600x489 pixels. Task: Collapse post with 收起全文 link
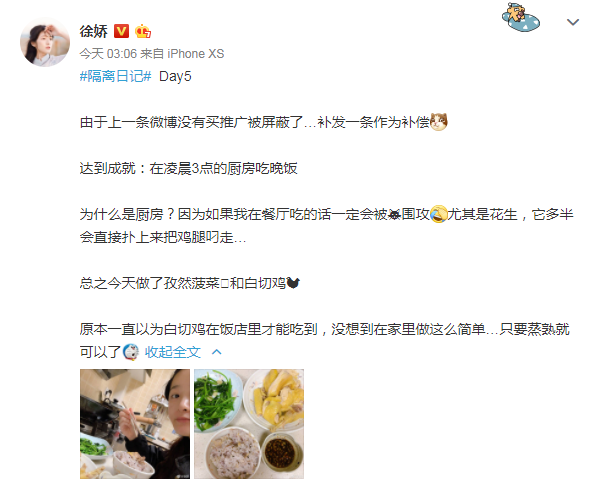point(173,352)
